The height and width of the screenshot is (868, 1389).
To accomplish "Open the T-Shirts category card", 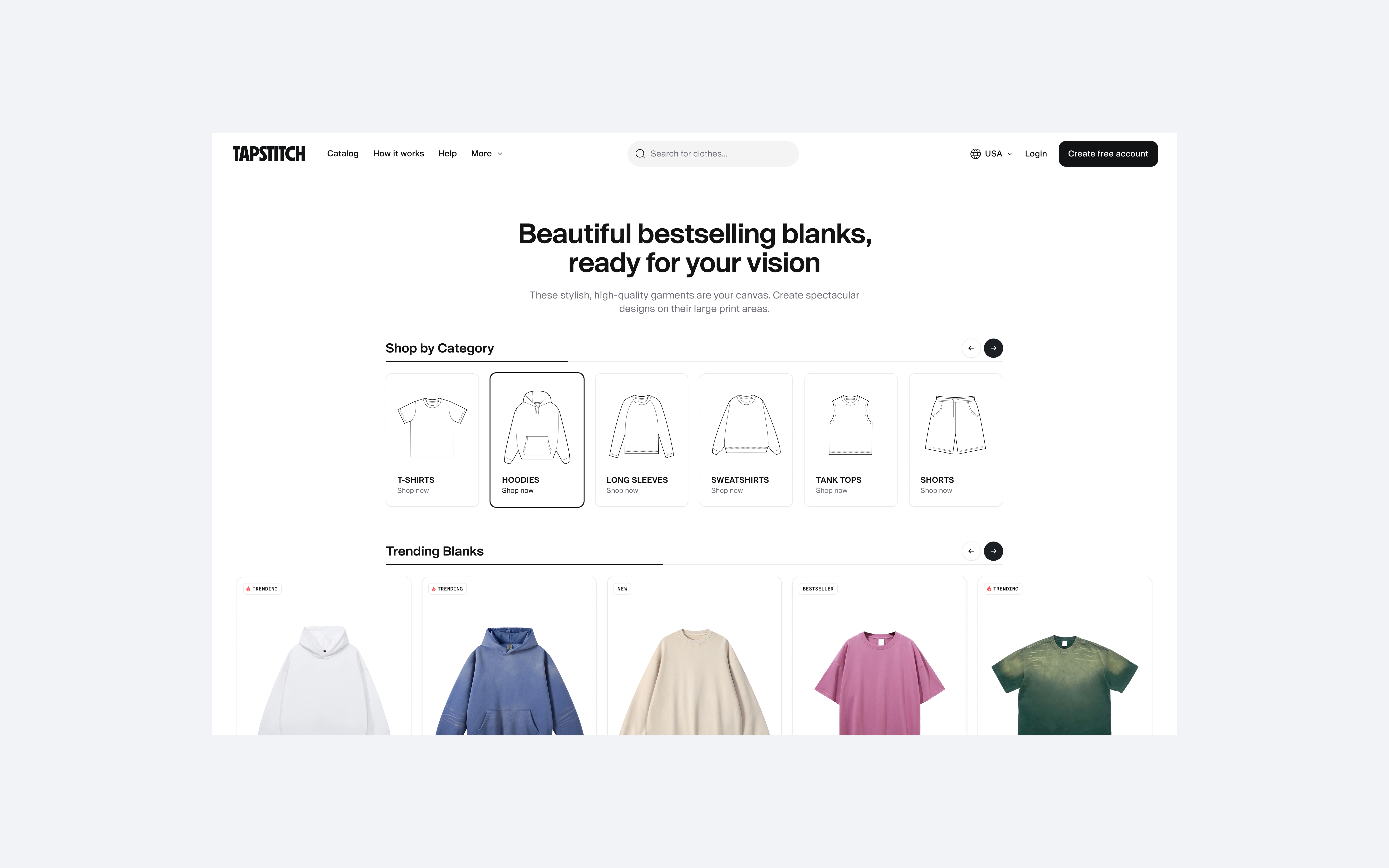I will [x=432, y=440].
